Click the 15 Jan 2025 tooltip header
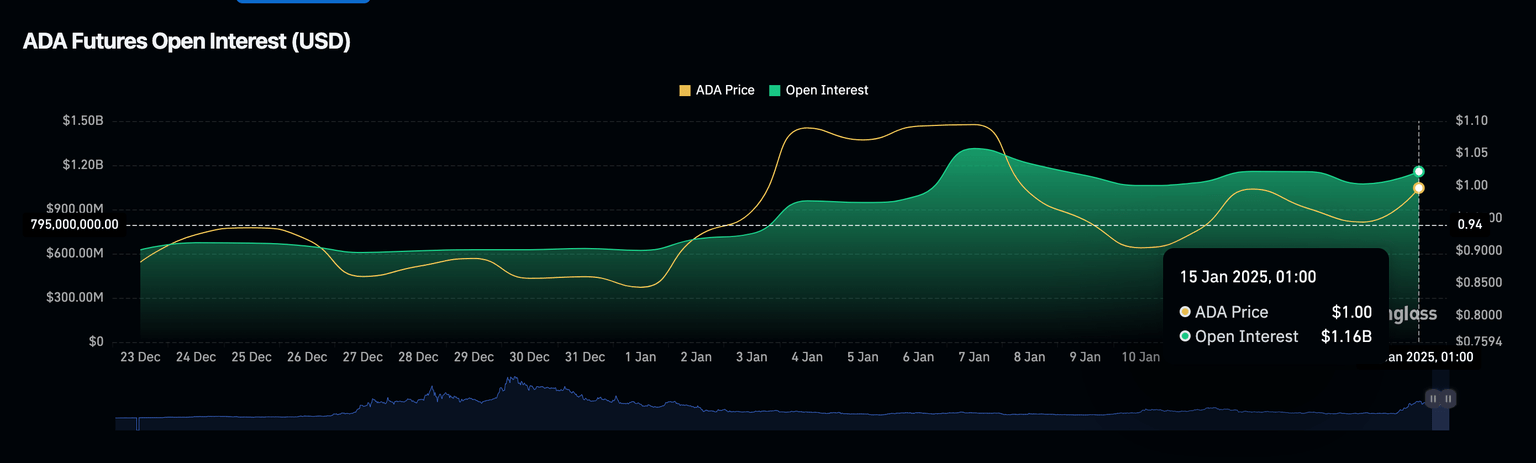 pos(1248,277)
